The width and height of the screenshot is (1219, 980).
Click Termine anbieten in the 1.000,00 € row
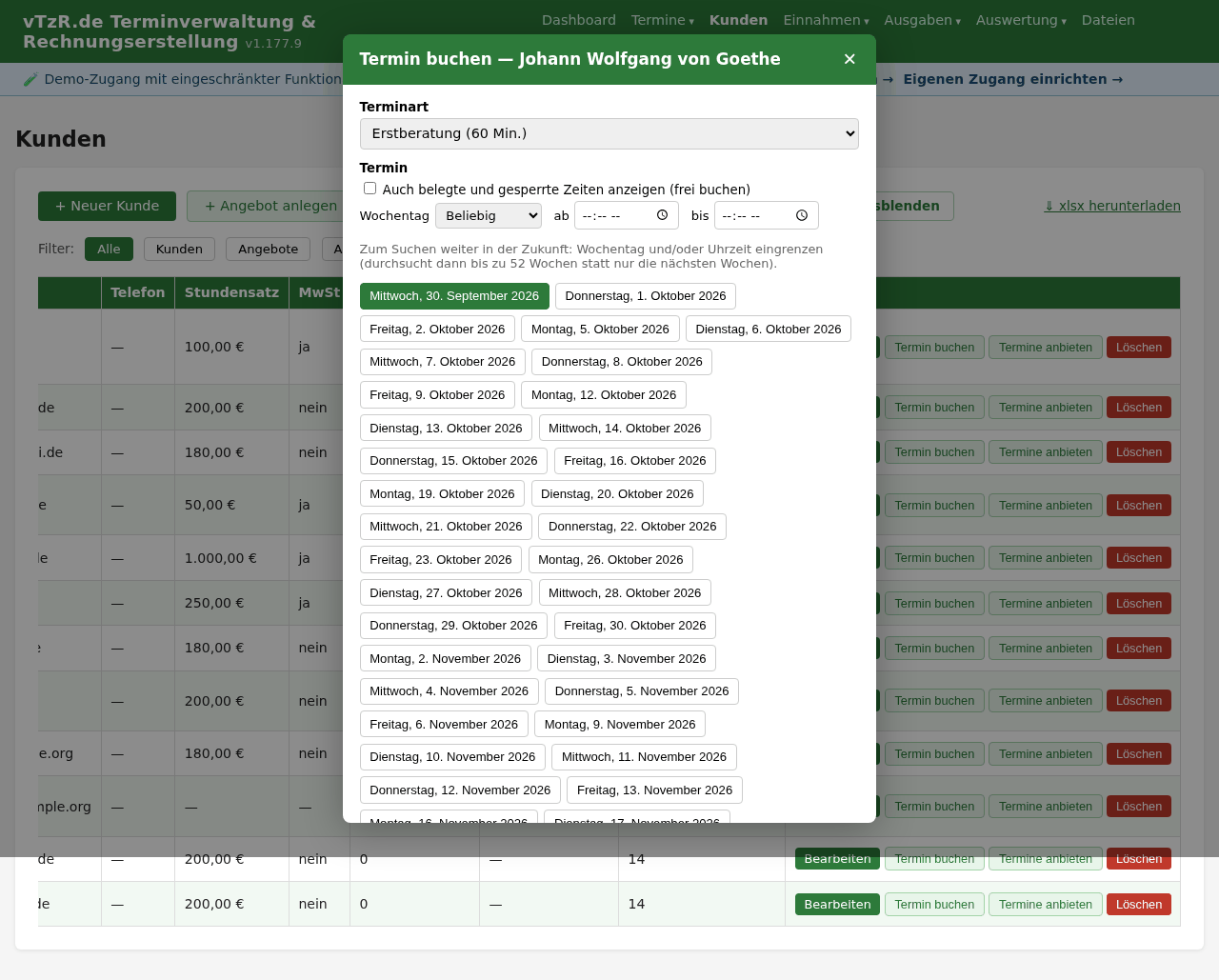click(1046, 558)
